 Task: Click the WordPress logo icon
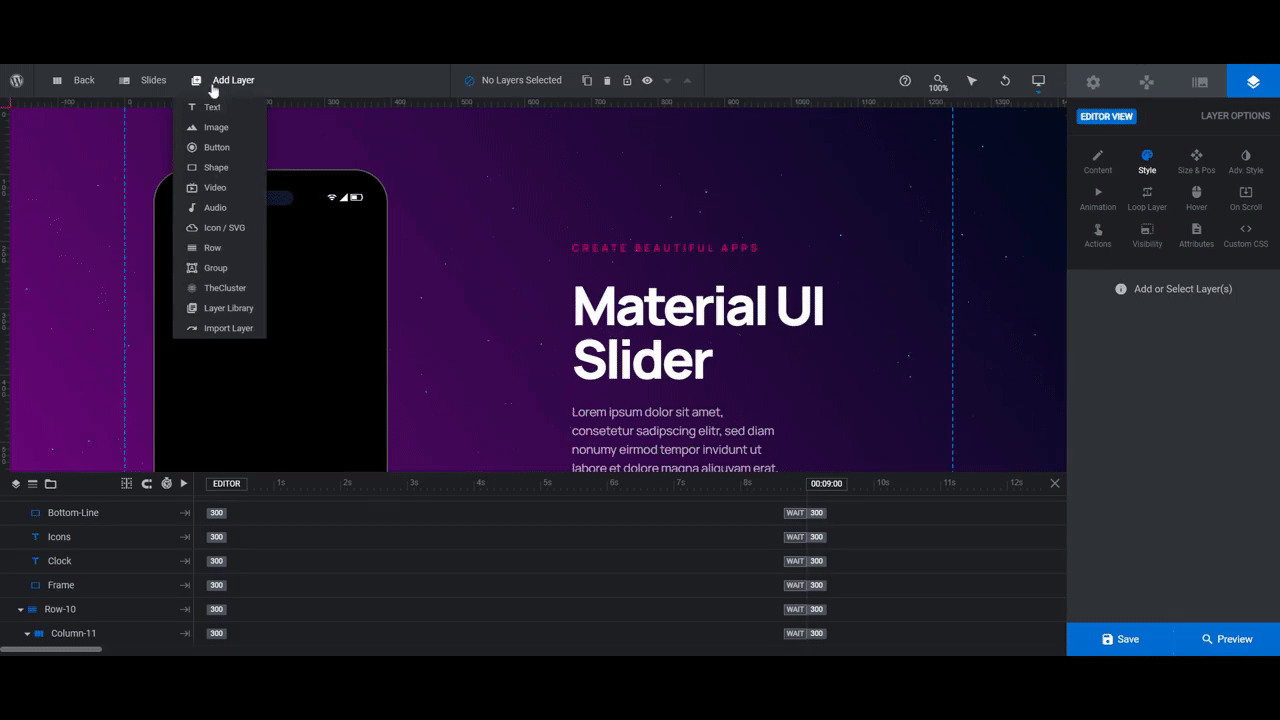(x=17, y=81)
